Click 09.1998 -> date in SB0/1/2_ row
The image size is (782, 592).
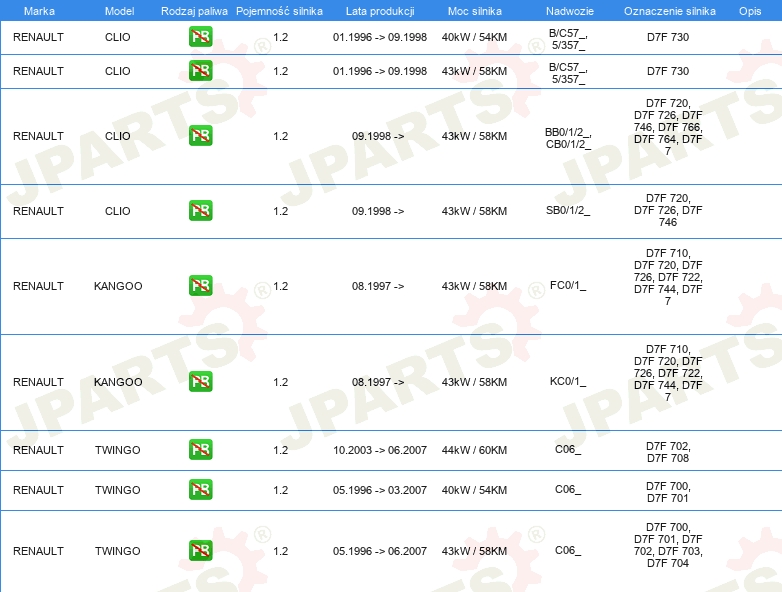click(x=378, y=211)
